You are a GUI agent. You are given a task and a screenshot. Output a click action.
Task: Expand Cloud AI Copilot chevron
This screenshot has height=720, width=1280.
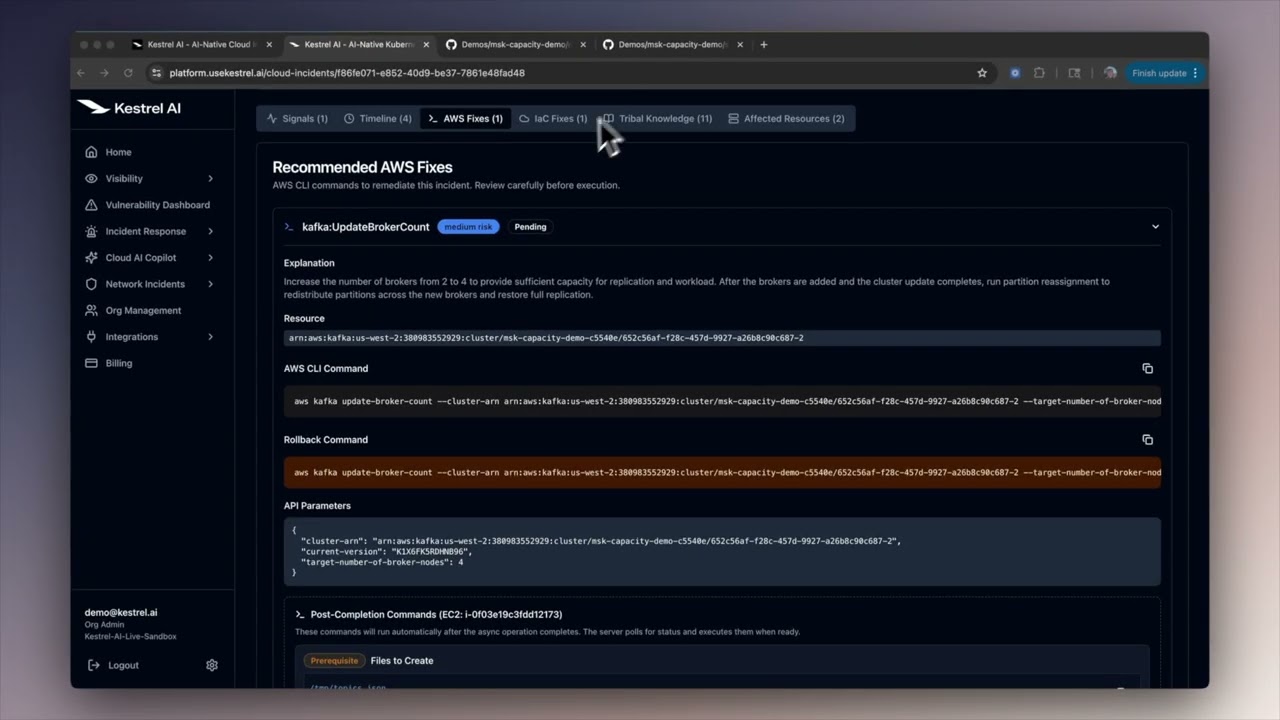tap(210, 258)
